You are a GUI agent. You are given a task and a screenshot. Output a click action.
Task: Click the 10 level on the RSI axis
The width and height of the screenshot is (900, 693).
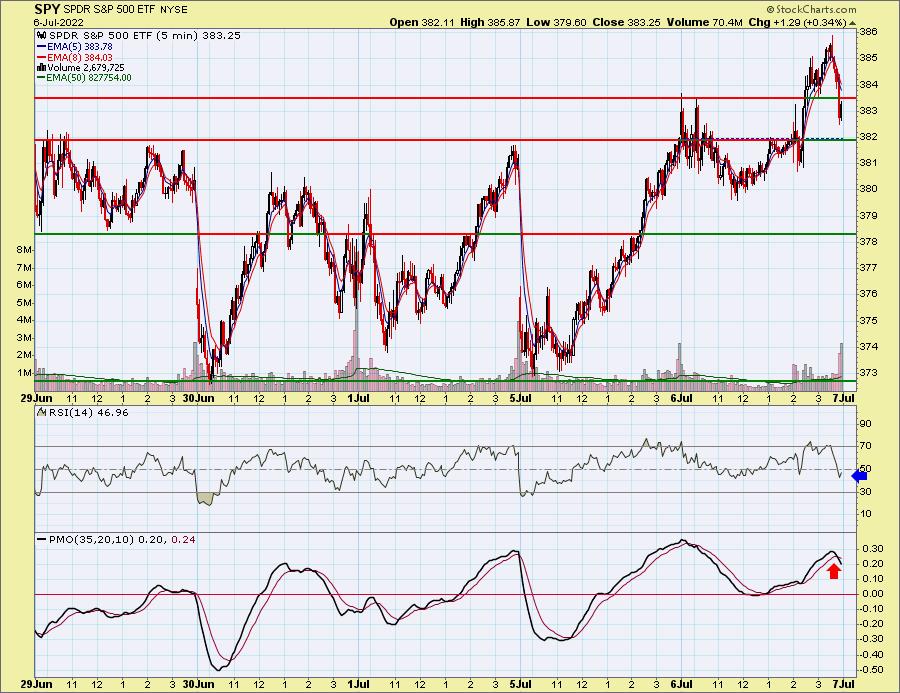coord(866,514)
